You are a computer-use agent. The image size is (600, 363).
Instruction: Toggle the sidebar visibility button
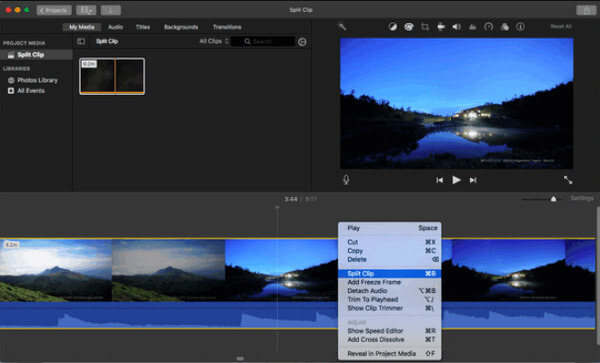click(81, 41)
